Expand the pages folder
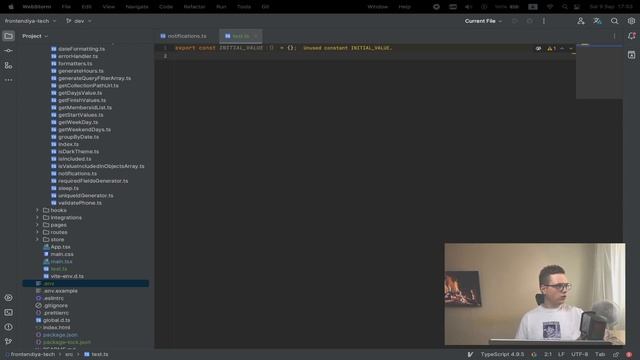Screen dimensions: 640x360 (38, 225)
